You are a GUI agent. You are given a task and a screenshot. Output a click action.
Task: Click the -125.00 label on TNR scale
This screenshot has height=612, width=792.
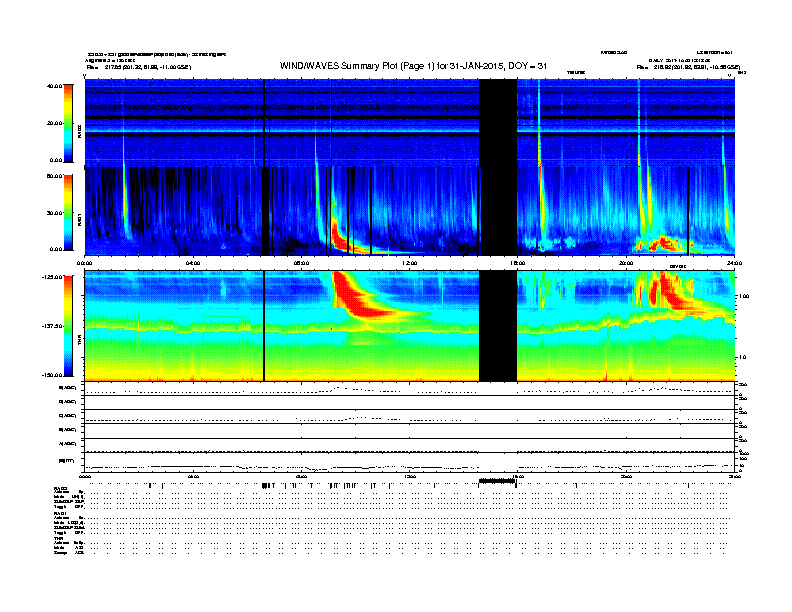coord(52,277)
